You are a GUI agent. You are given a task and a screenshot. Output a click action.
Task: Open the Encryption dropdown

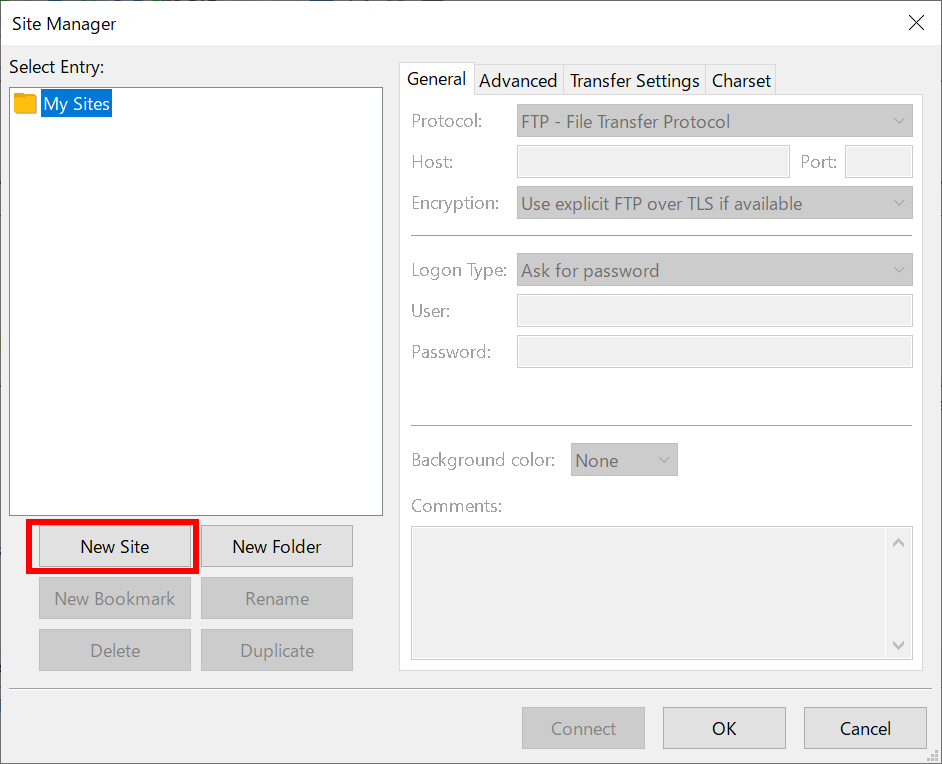(714, 203)
